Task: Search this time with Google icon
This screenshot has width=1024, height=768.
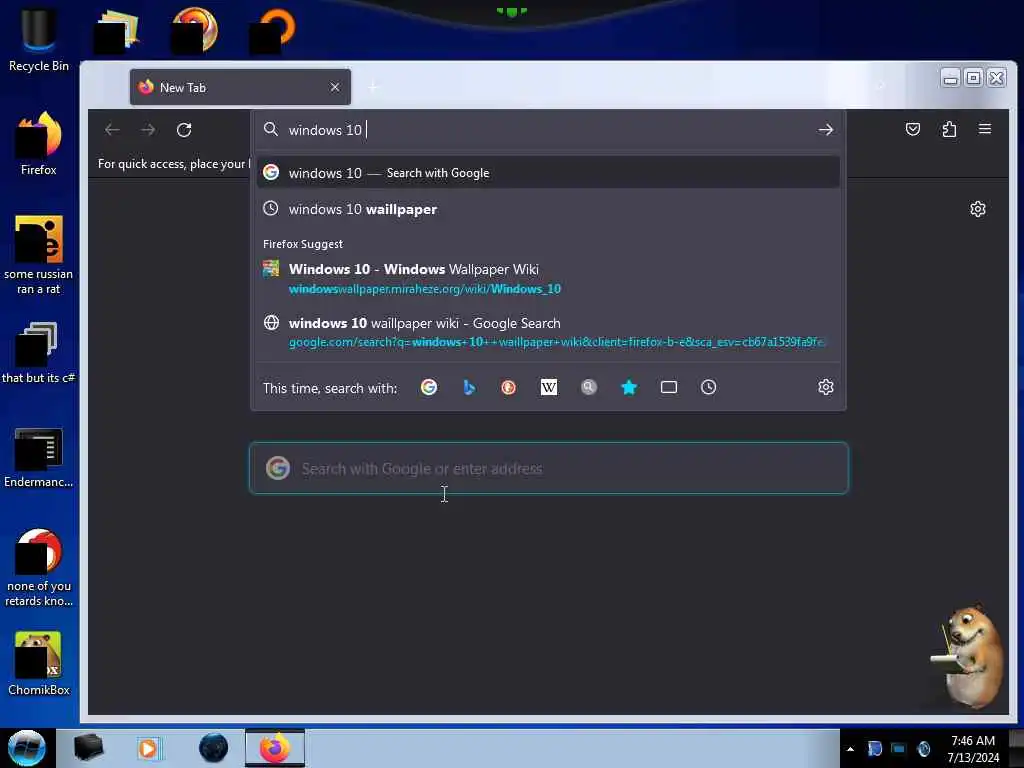Action: [x=429, y=387]
